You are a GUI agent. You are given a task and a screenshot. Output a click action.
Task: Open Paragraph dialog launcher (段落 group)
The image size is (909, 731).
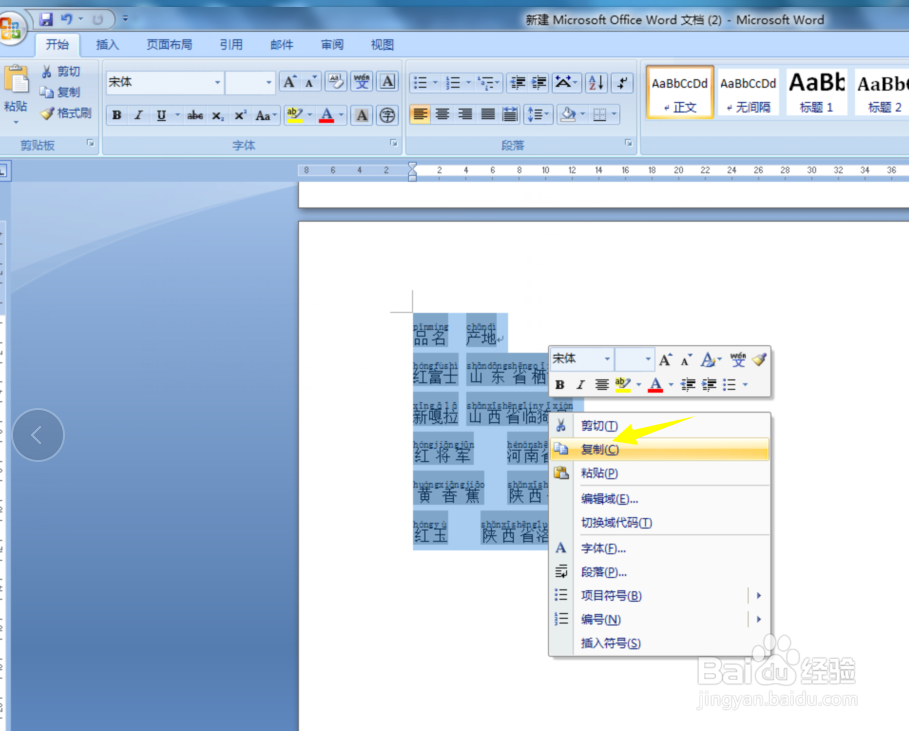coord(628,143)
